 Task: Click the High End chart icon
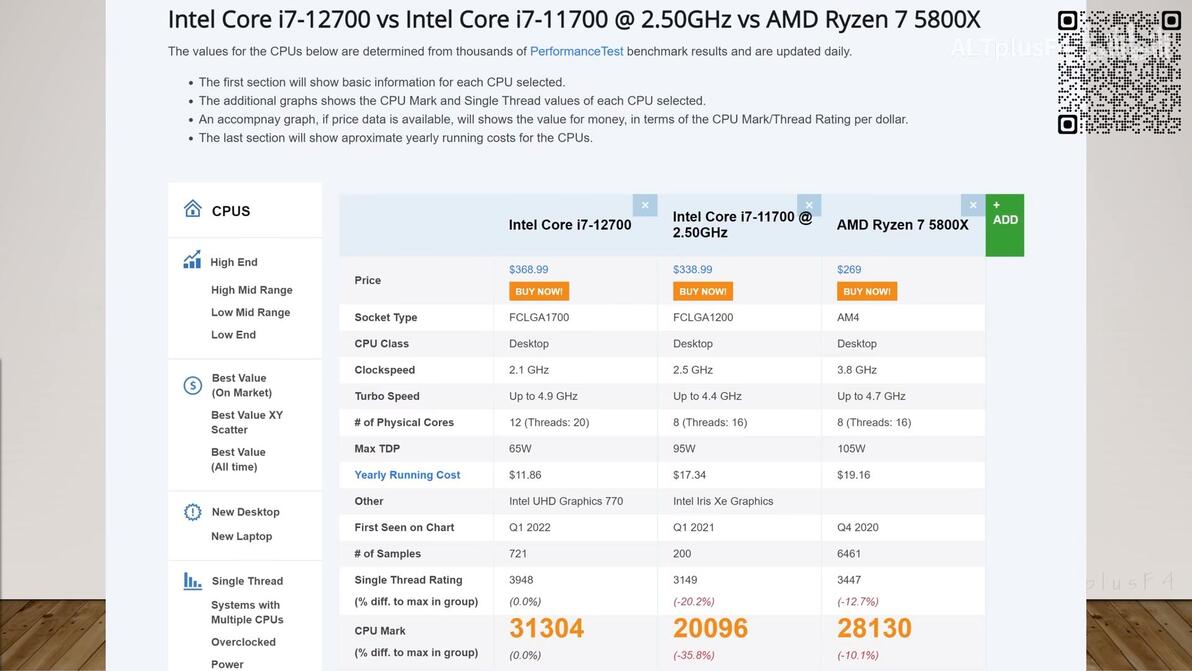pyautogui.click(x=192, y=260)
